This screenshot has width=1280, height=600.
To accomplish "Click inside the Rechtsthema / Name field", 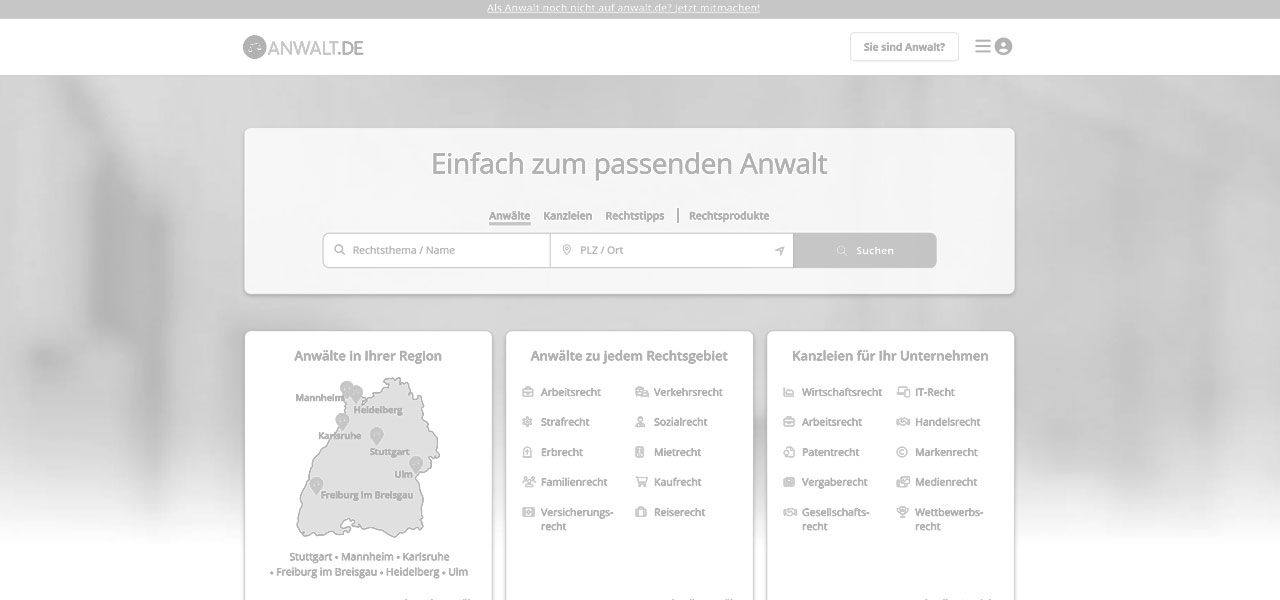I will (436, 250).
